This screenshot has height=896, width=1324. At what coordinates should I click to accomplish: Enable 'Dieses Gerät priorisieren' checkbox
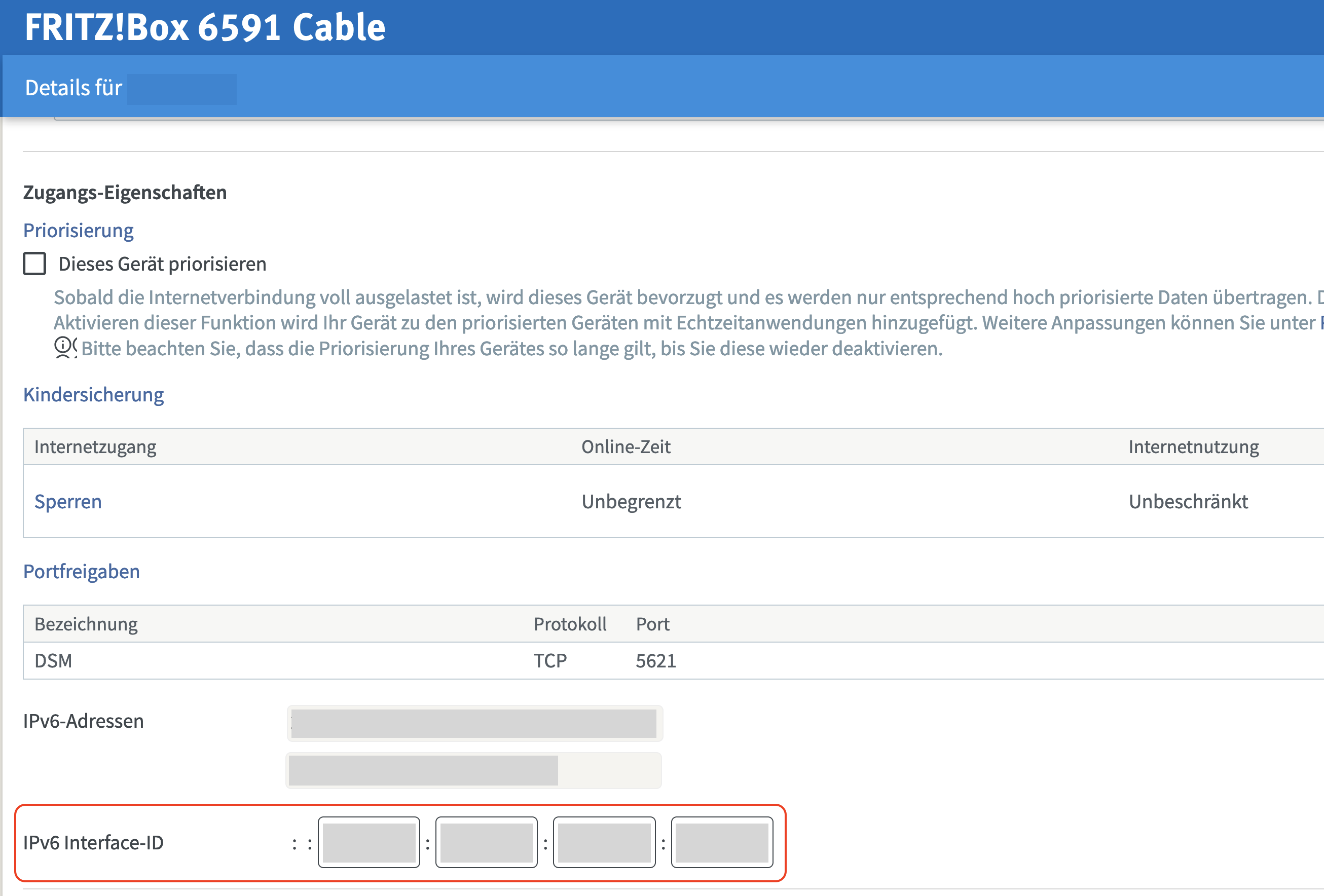[35, 264]
